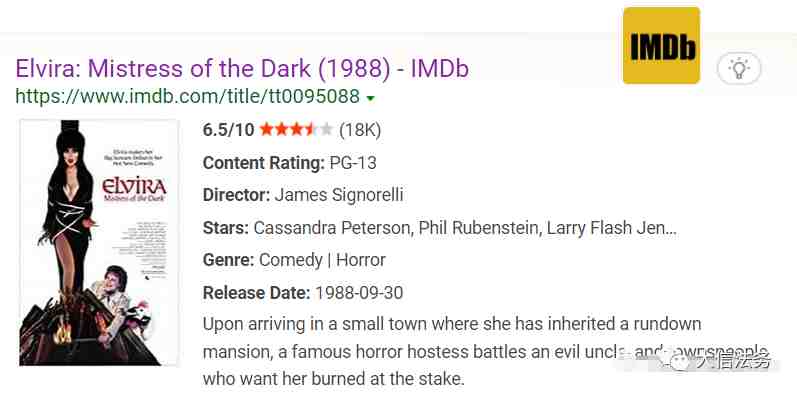Select the Horror genre
The height and width of the screenshot is (394, 797).
361,260
